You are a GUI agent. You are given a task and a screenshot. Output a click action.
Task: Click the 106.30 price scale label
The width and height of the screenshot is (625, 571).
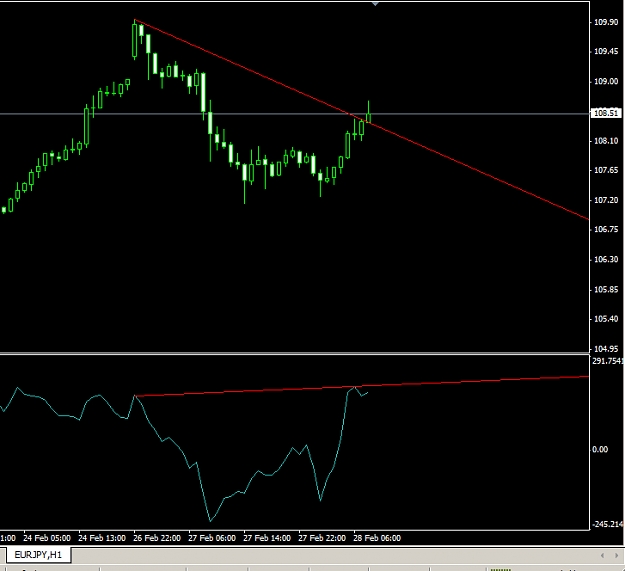pyautogui.click(x=606, y=260)
